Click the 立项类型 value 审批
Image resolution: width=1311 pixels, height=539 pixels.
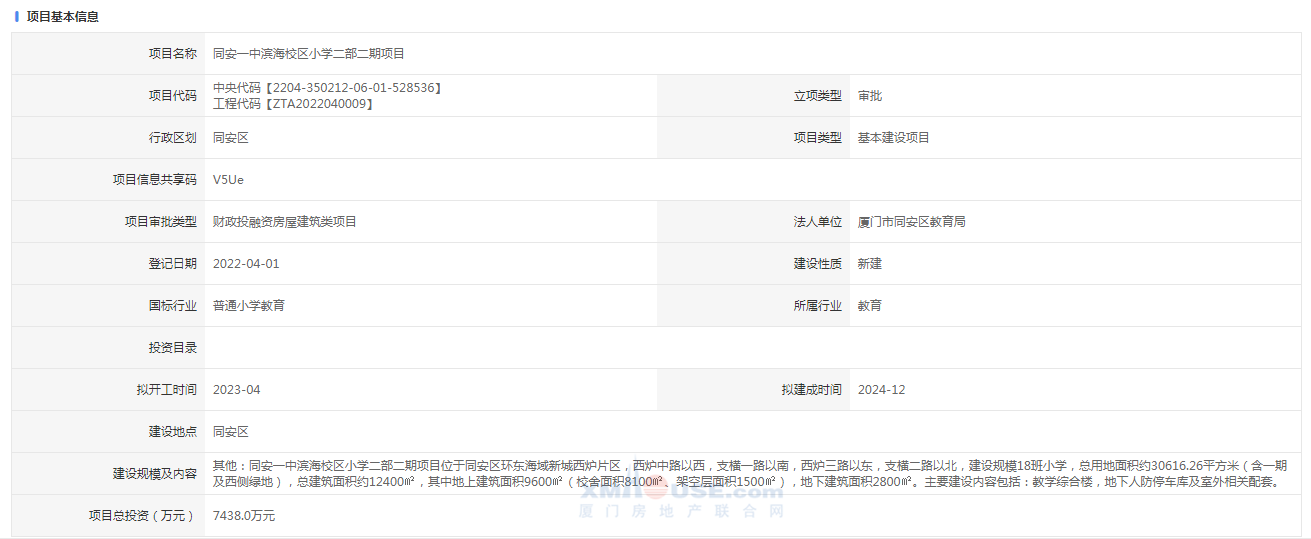[x=870, y=96]
